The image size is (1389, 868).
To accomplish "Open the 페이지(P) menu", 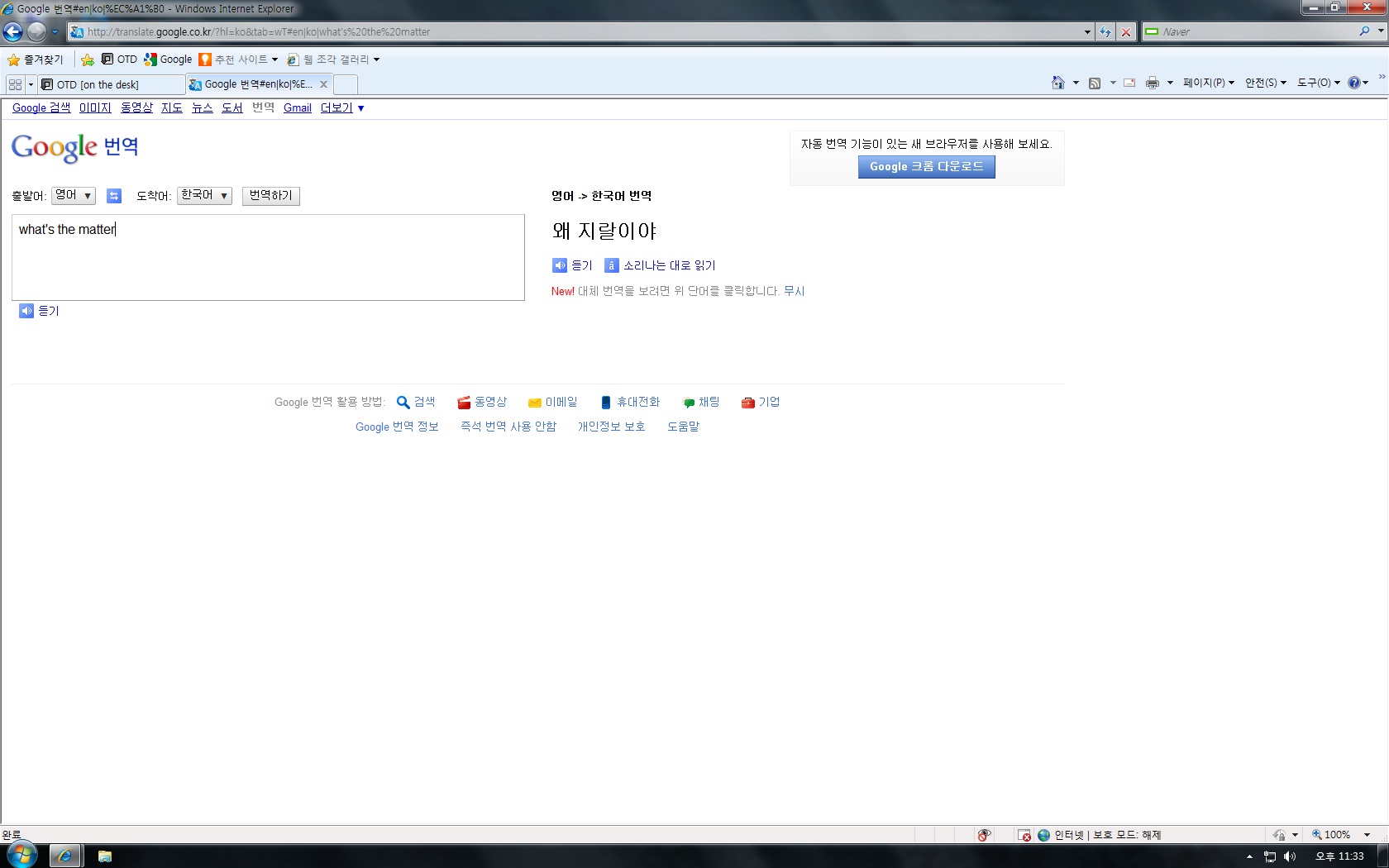I will click(1208, 83).
